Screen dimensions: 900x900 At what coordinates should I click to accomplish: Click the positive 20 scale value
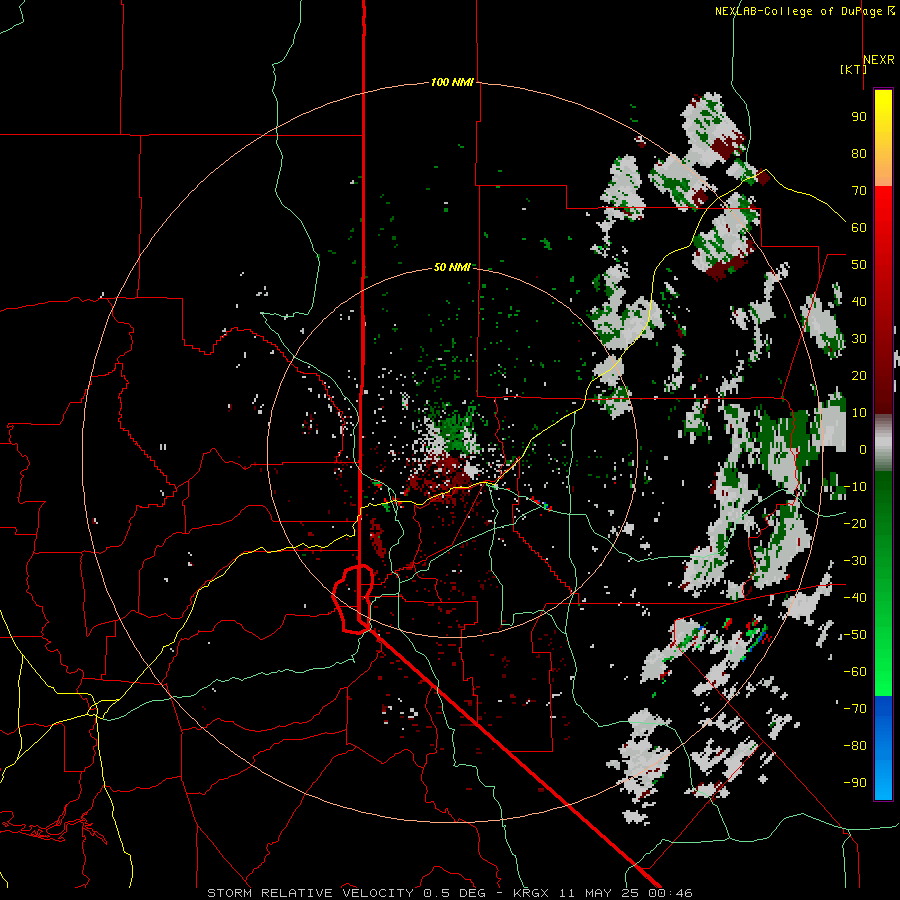point(859,376)
